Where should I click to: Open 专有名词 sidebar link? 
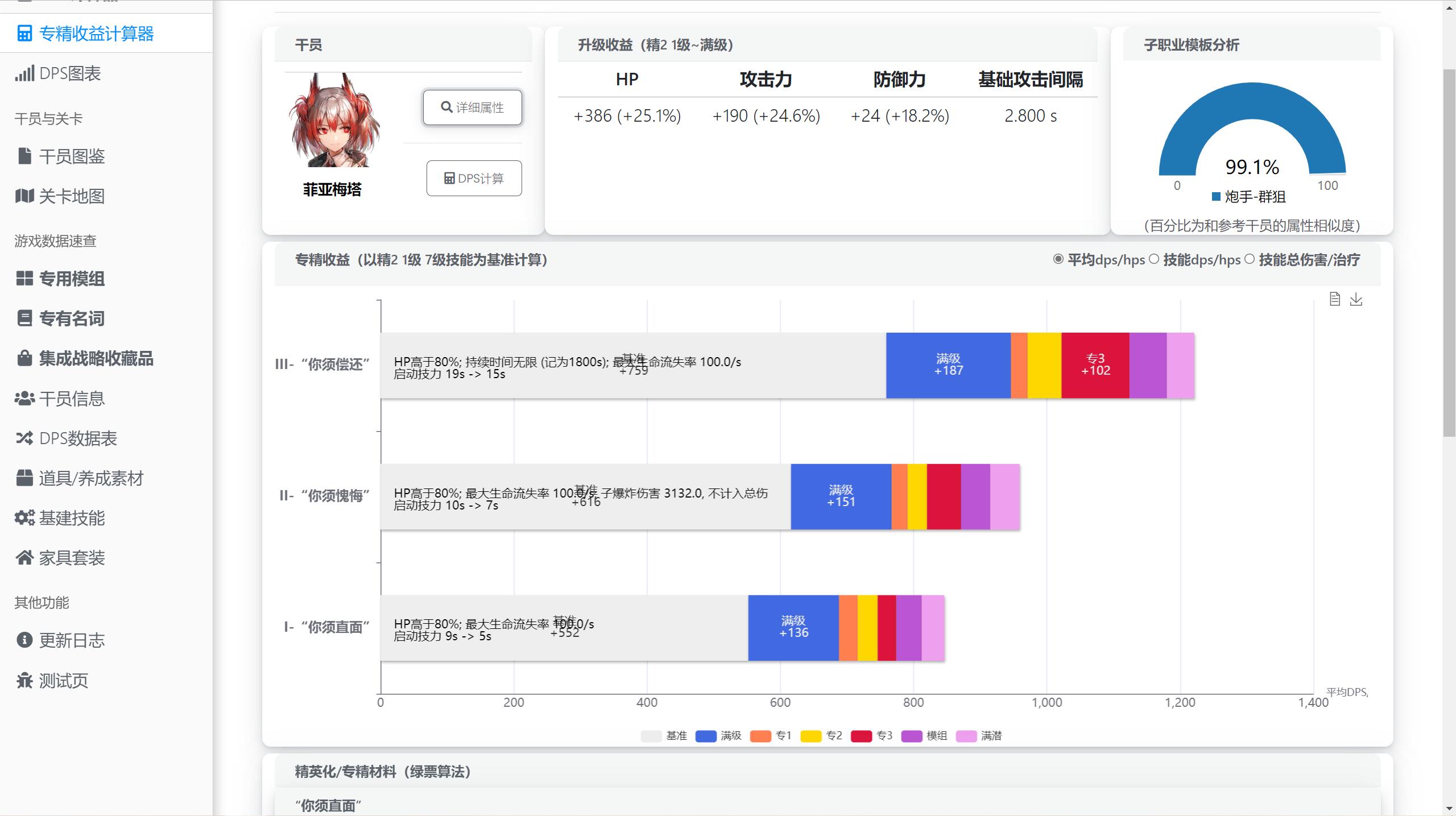tap(72, 318)
